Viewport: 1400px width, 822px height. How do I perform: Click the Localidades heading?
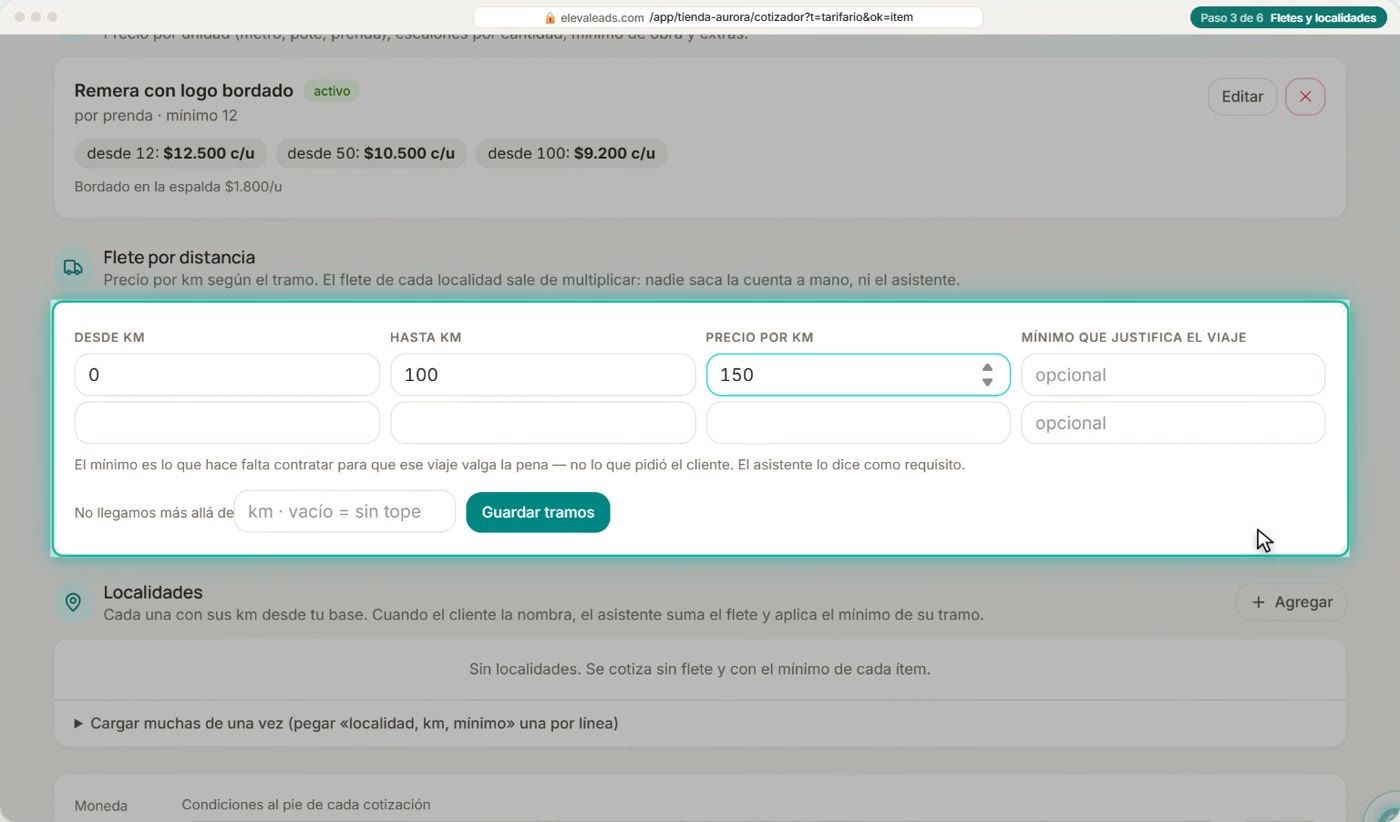153,592
